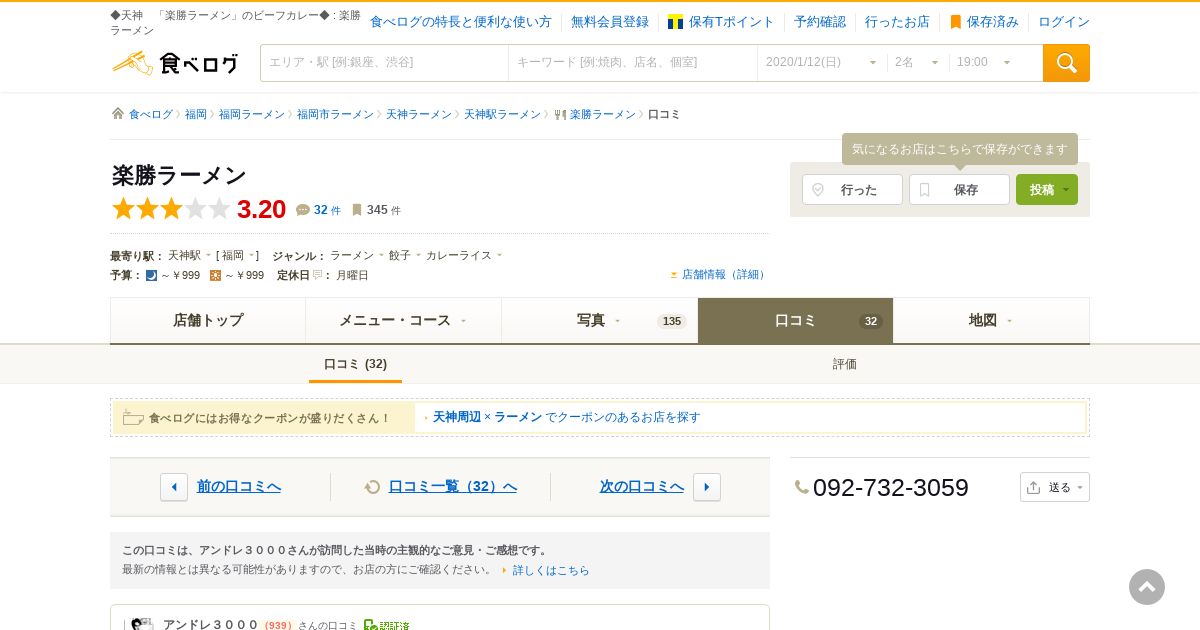Screen dimensions: 1200x630
Task: Click reviewer name アンドレ３０００
Action: 210,624
